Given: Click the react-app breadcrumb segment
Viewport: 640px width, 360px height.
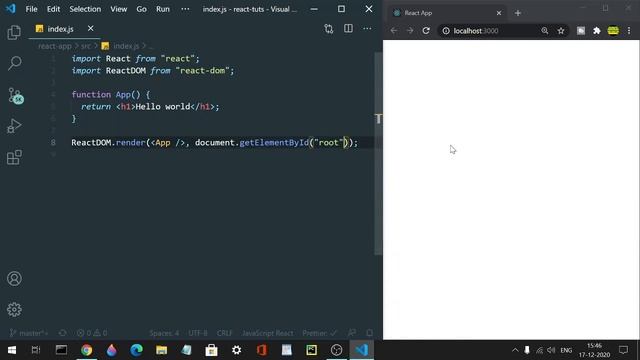Looking at the screenshot, I should [55, 46].
